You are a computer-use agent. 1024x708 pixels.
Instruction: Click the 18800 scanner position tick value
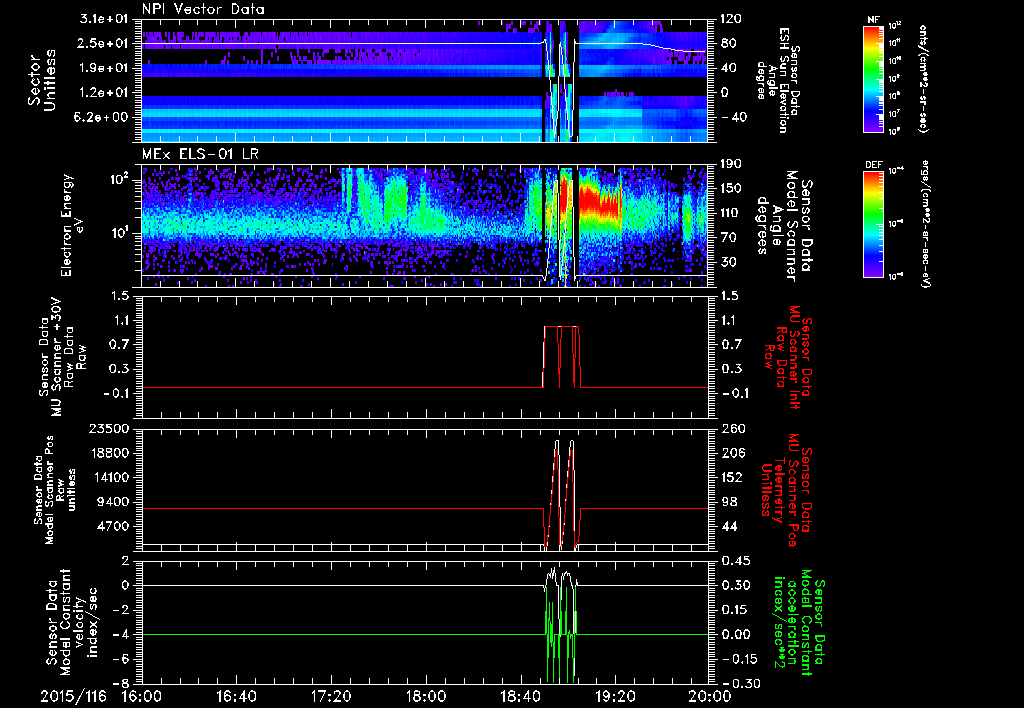click(110, 453)
